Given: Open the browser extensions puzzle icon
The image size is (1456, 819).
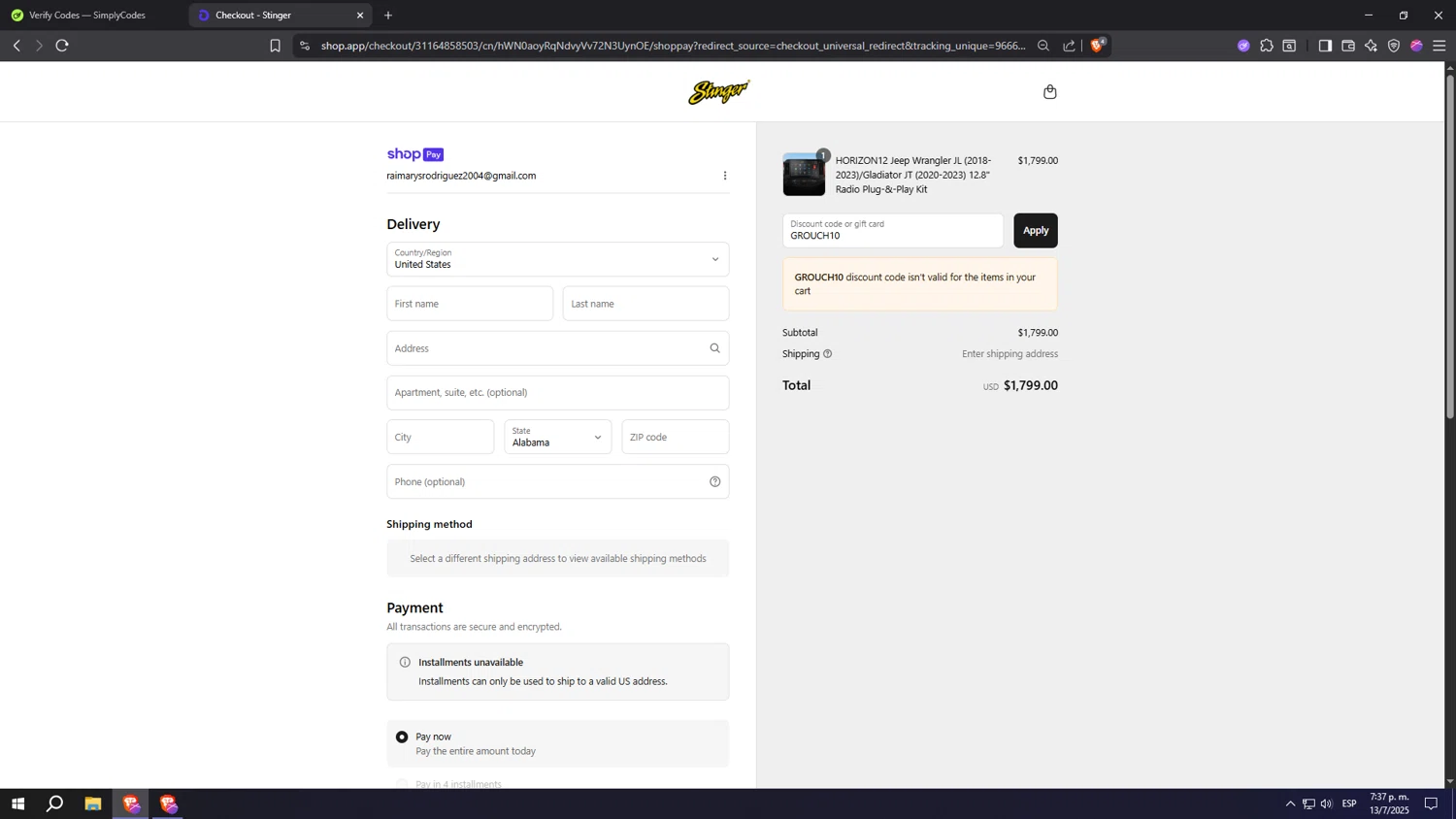Looking at the screenshot, I should coord(1267,46).
